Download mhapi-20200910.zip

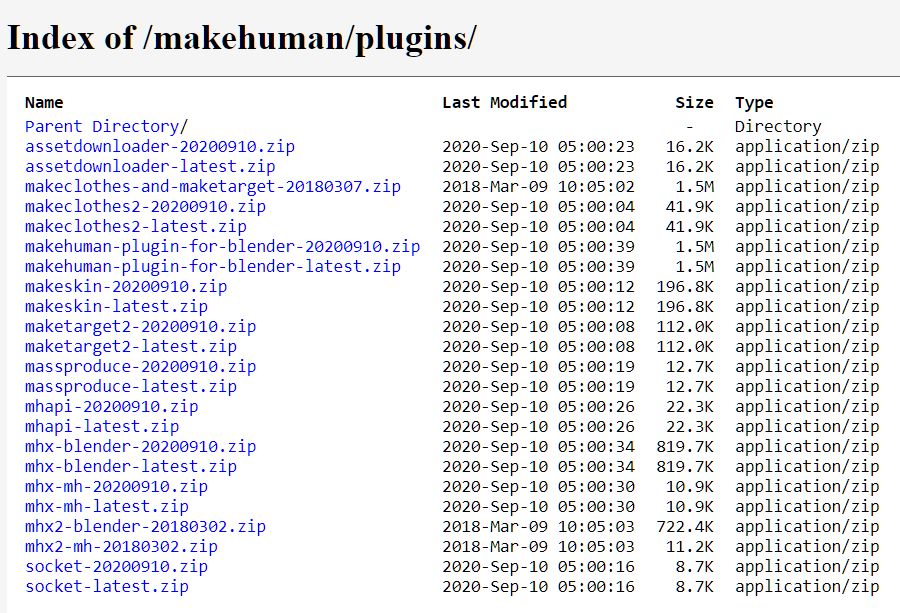pyautogui.click(x=111, y=407)
